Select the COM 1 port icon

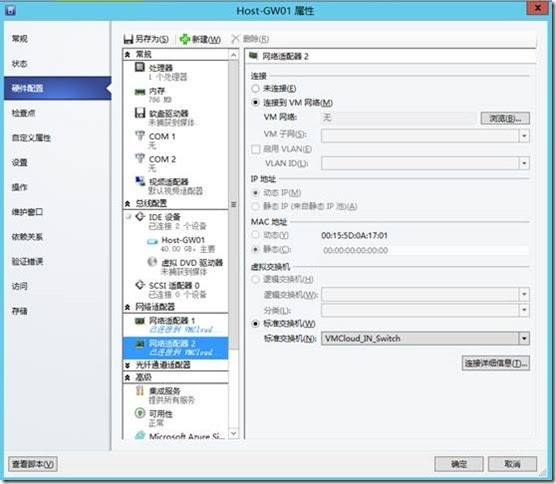(140, 135)
